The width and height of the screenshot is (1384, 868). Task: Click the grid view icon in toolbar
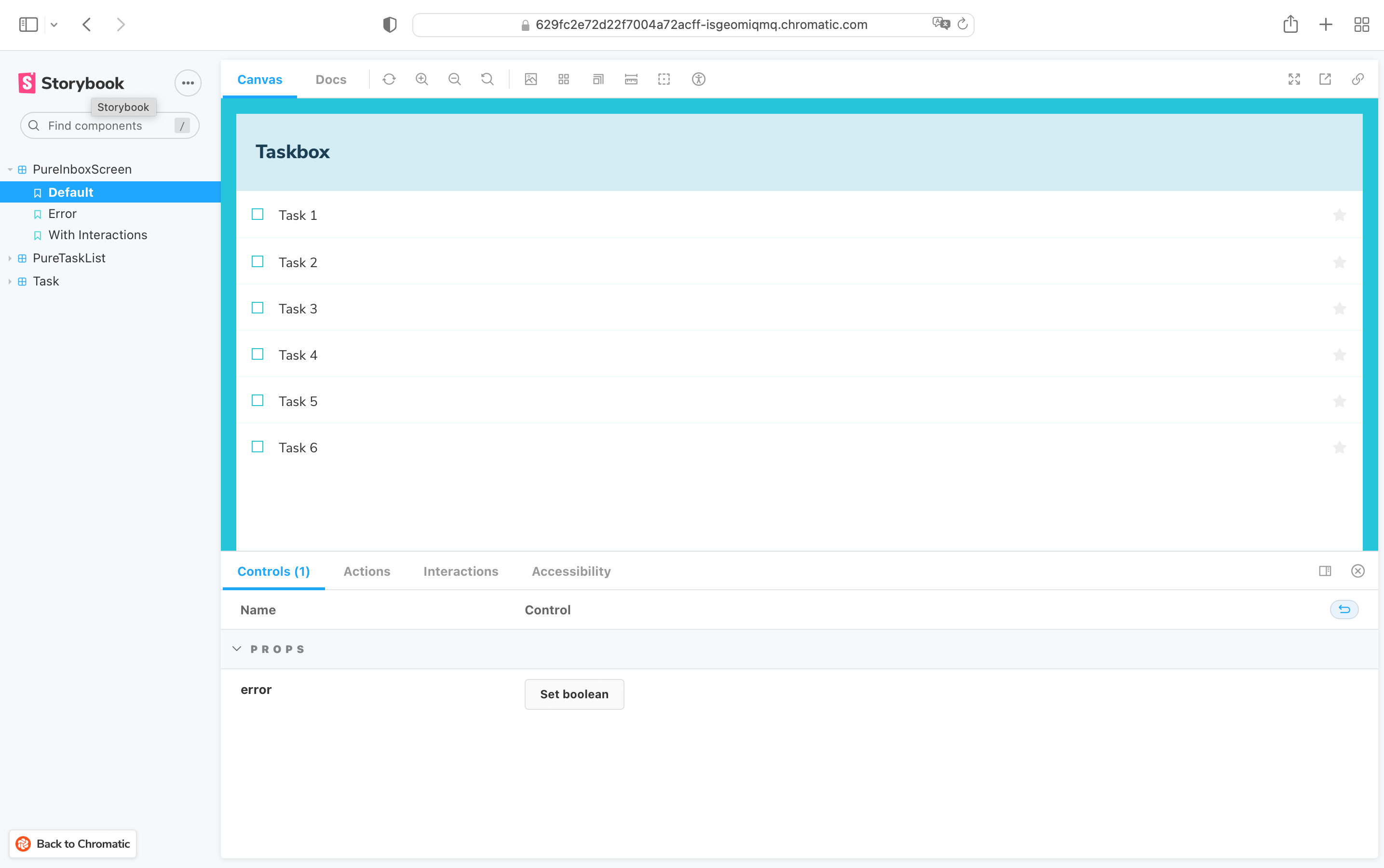coord(565,79)
